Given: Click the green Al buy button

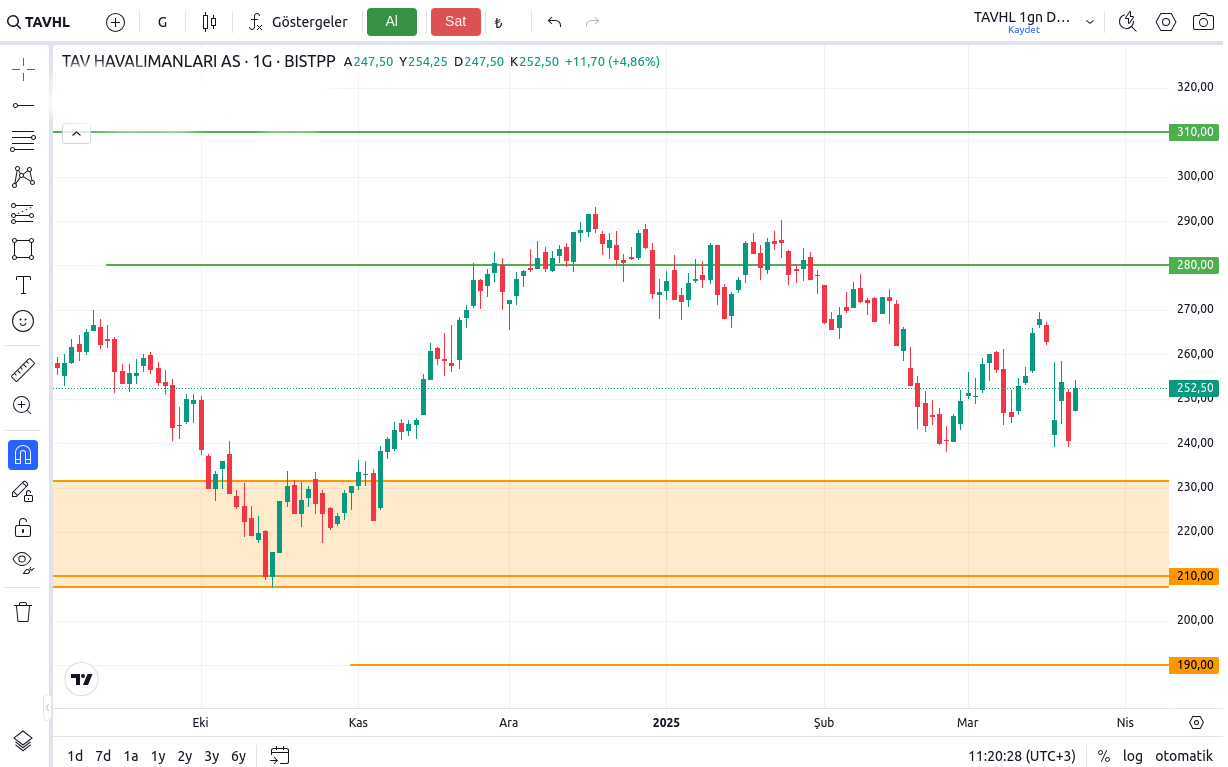Looking at the screenshot, I should point(392,22).
